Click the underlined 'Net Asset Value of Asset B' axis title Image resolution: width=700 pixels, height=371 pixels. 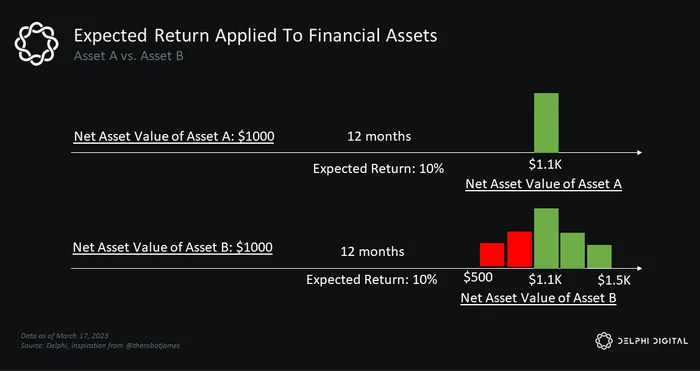(538, 298)
